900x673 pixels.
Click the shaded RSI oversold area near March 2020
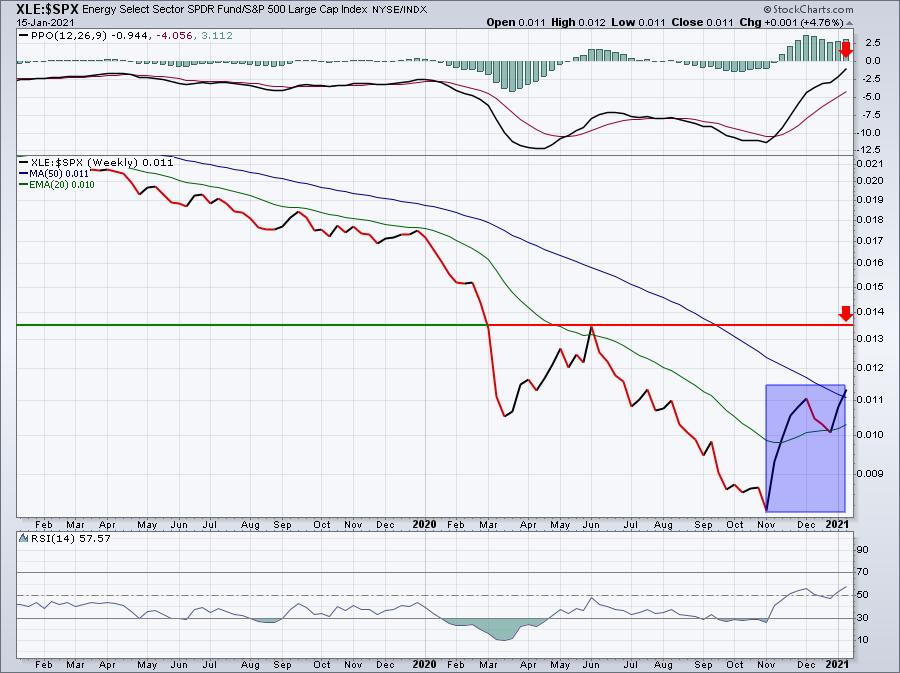500,630
